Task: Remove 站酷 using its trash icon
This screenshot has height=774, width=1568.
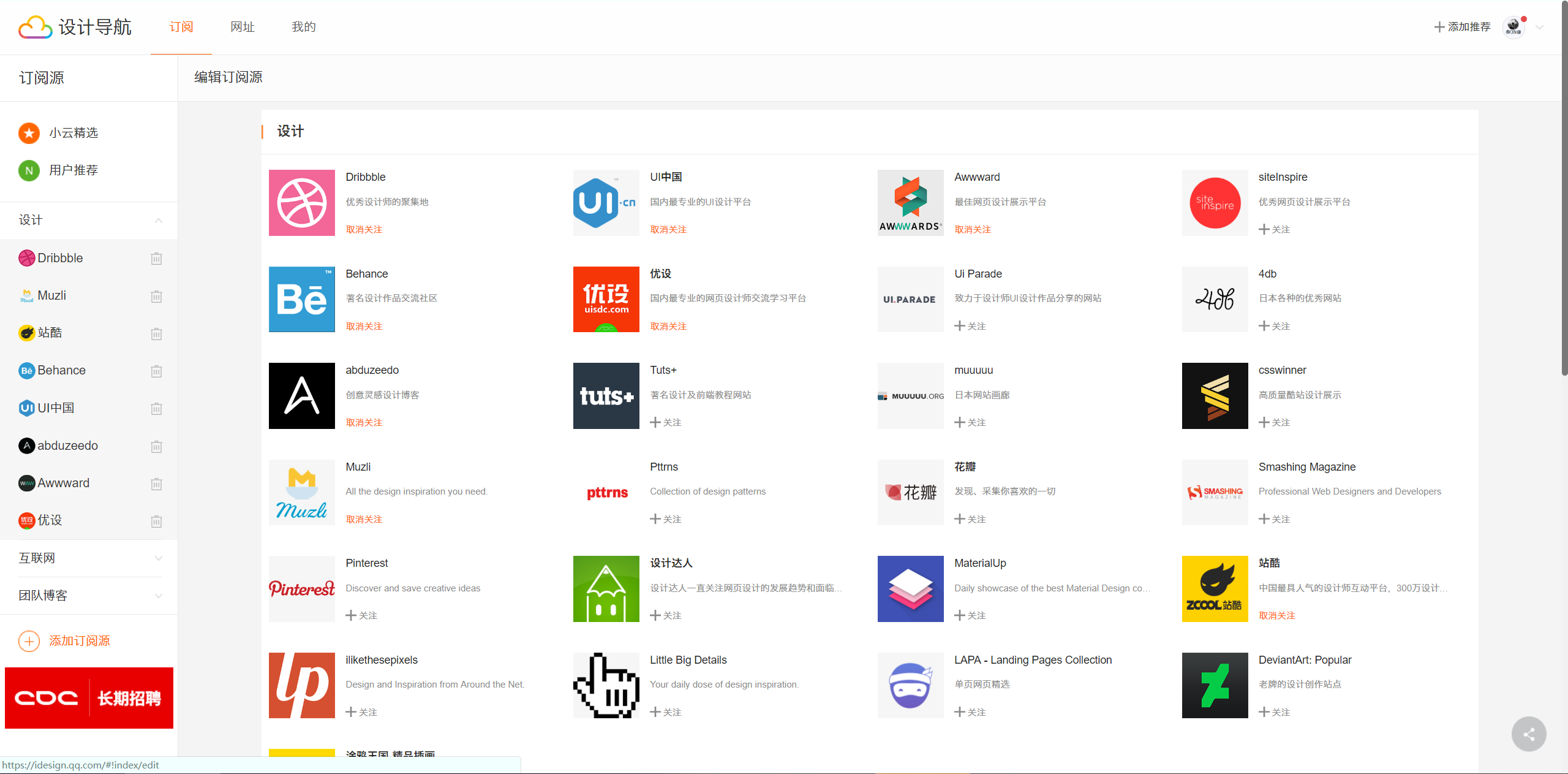Action: tap(156, 334)
